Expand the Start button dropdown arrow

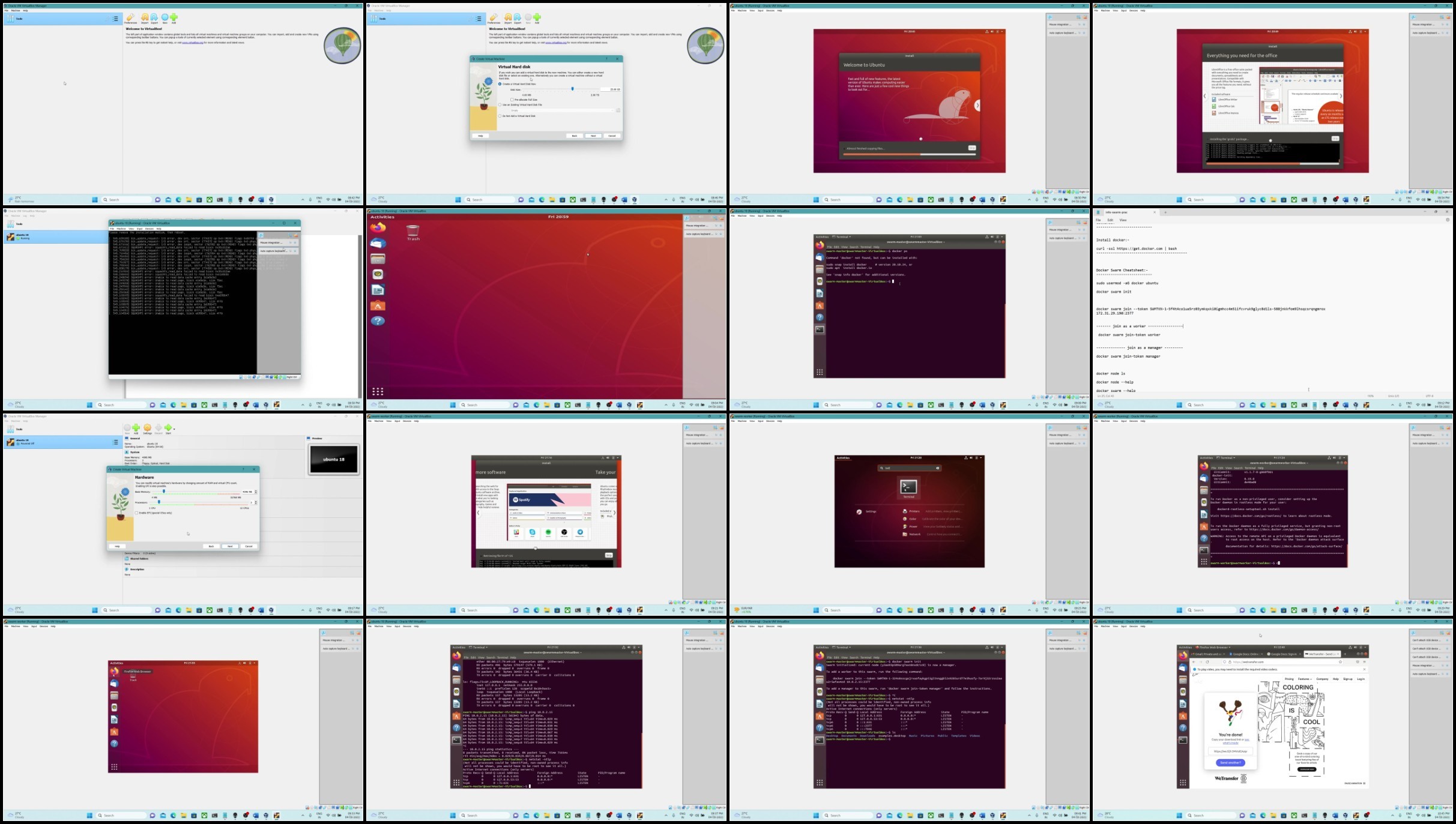[x=174, y=429]
